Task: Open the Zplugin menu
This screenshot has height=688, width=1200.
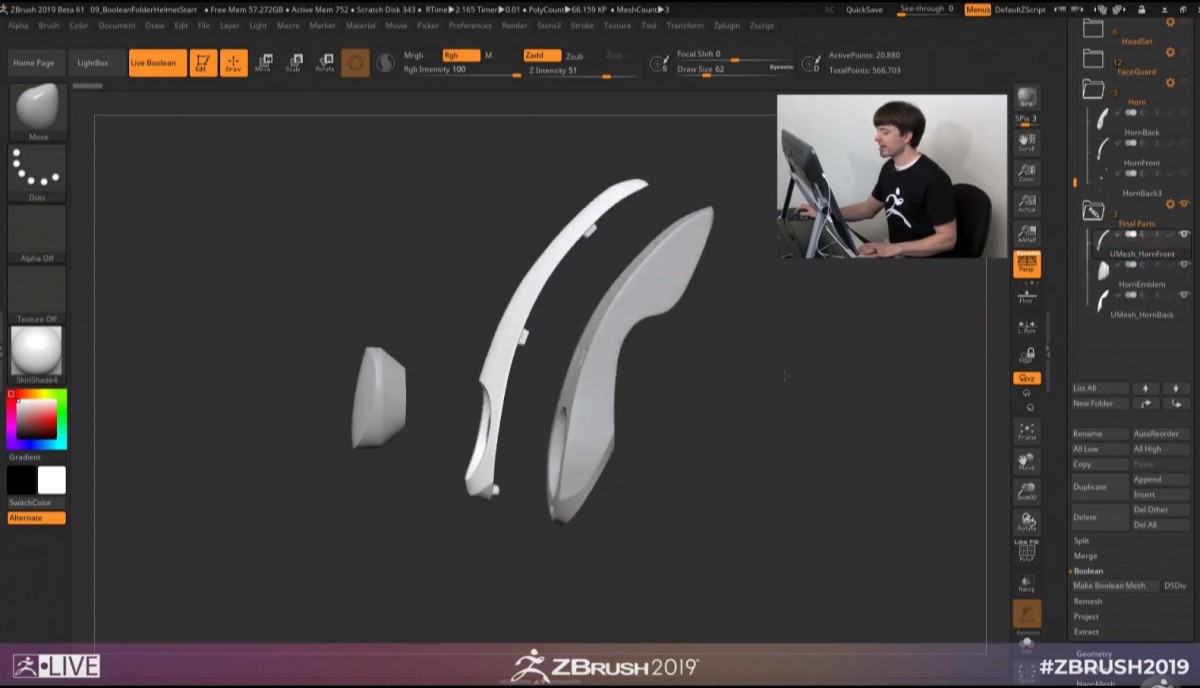Action: [727, 25]
